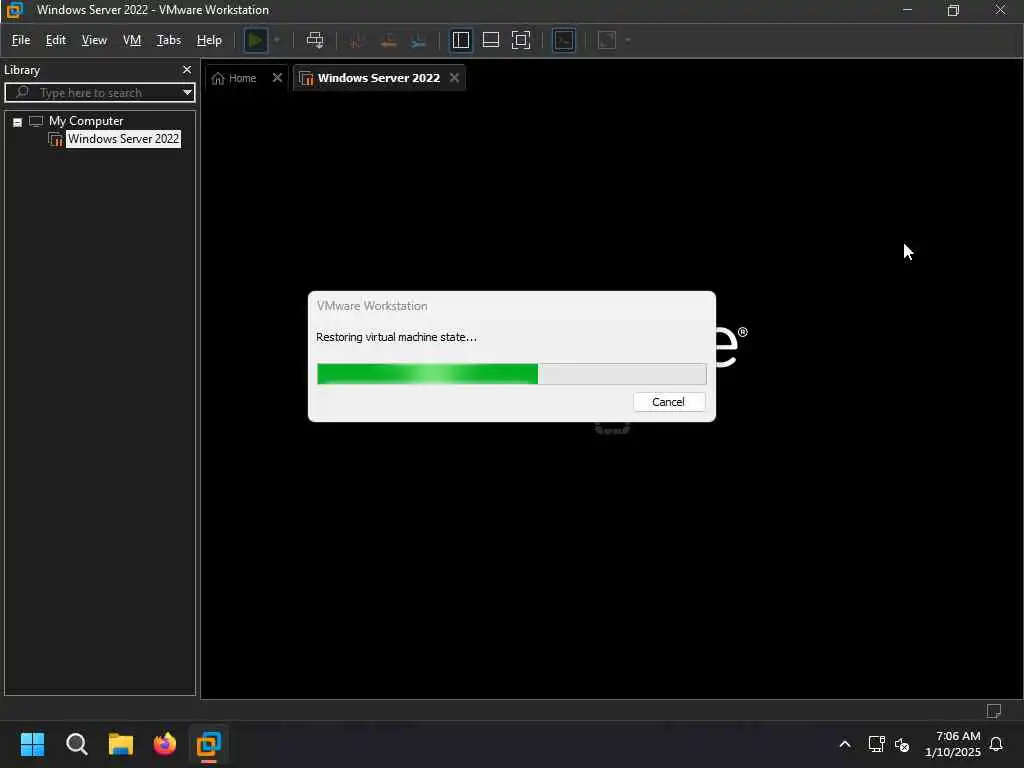
Task: Click the Take Snapshot toolbar icon
Action: 357,40
